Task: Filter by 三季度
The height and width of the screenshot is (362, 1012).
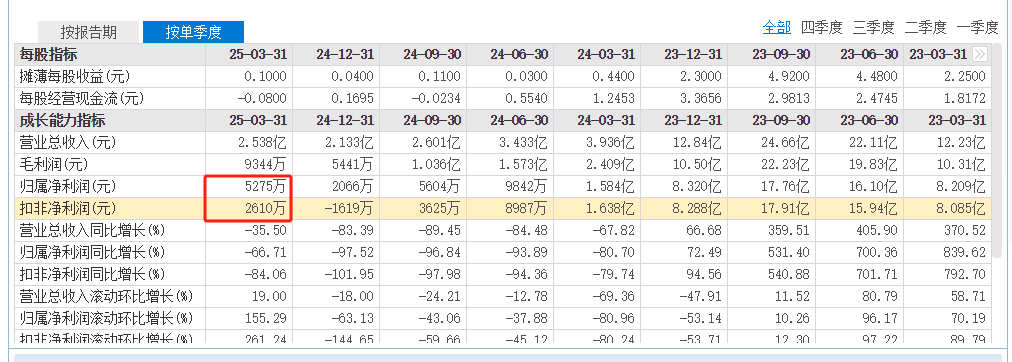Action: click(x=873, y=28)
